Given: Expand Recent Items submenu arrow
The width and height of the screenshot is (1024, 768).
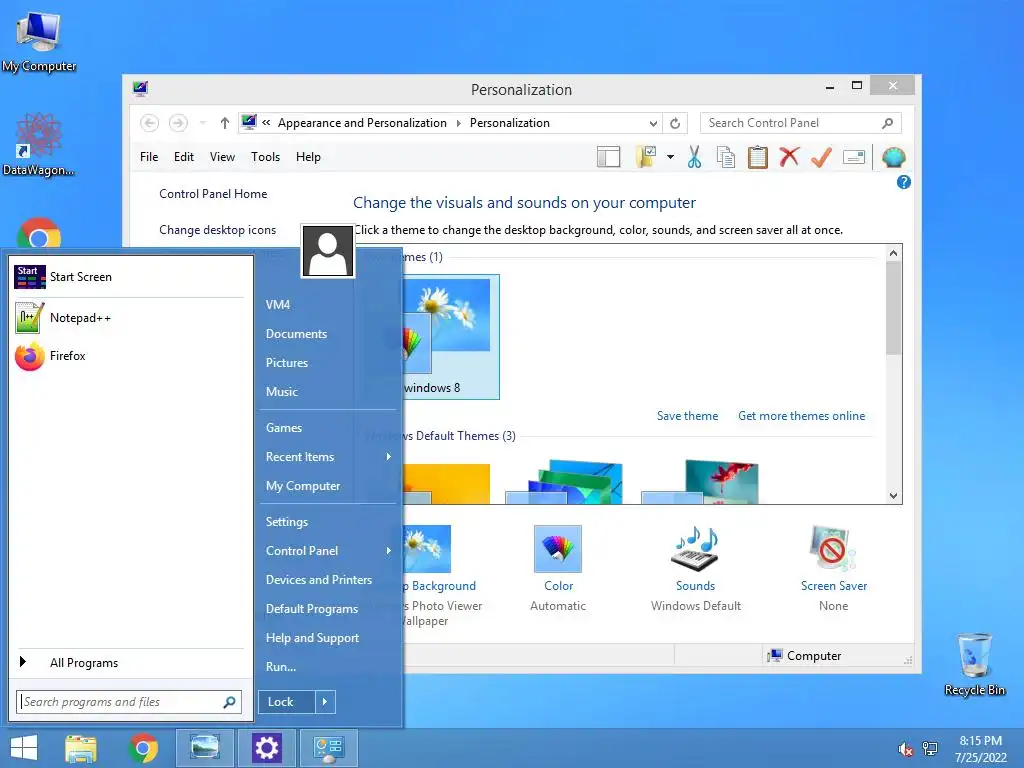Looking at the screenshot, I should [x=389, y=456].
